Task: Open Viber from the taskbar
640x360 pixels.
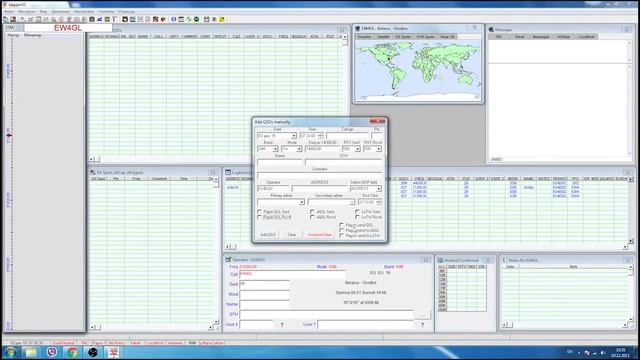Action: point(52,352)
